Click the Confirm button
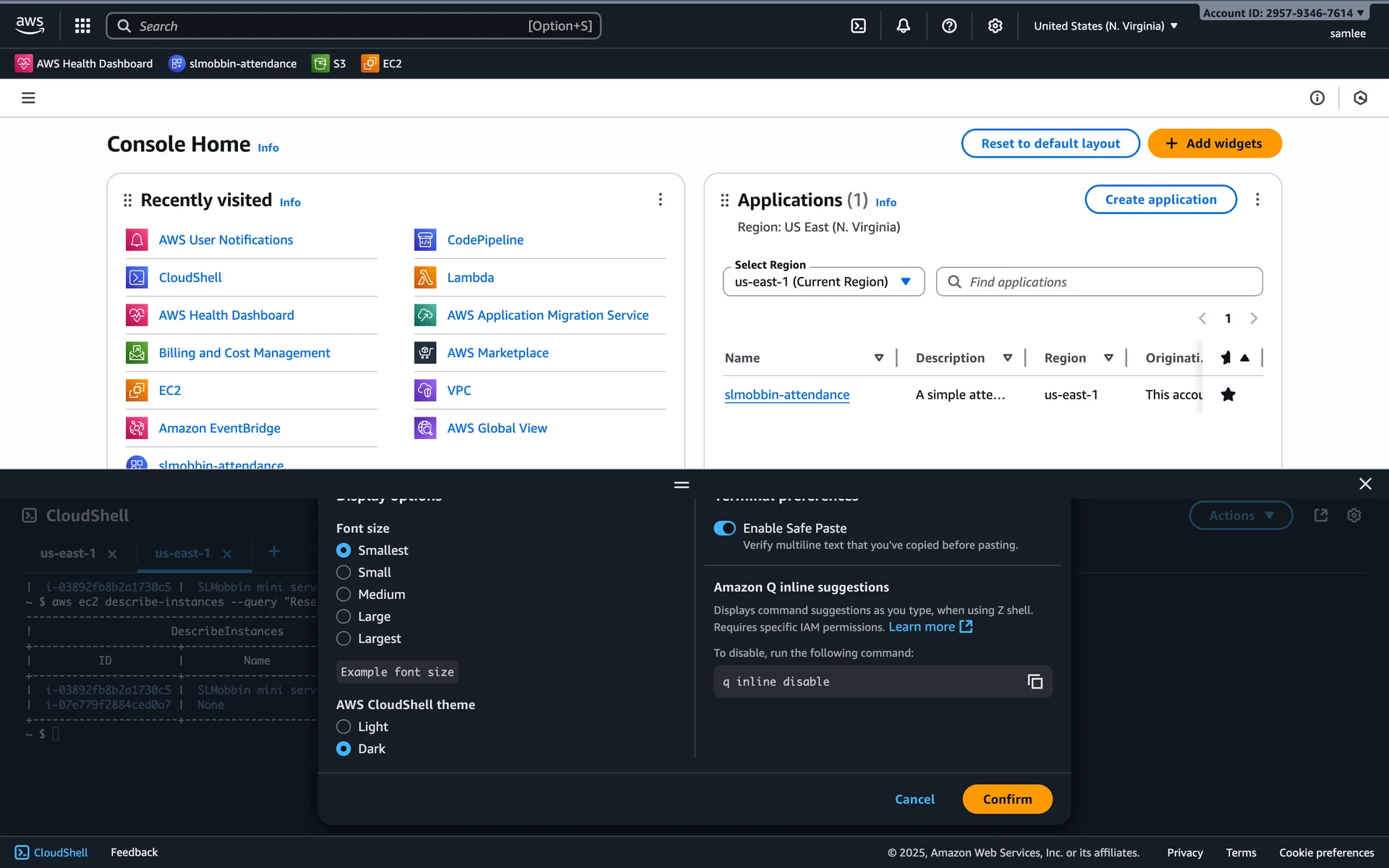The width and height of the screenshot is (1389, 868). pyautogui.click(x=1006, y=799)
